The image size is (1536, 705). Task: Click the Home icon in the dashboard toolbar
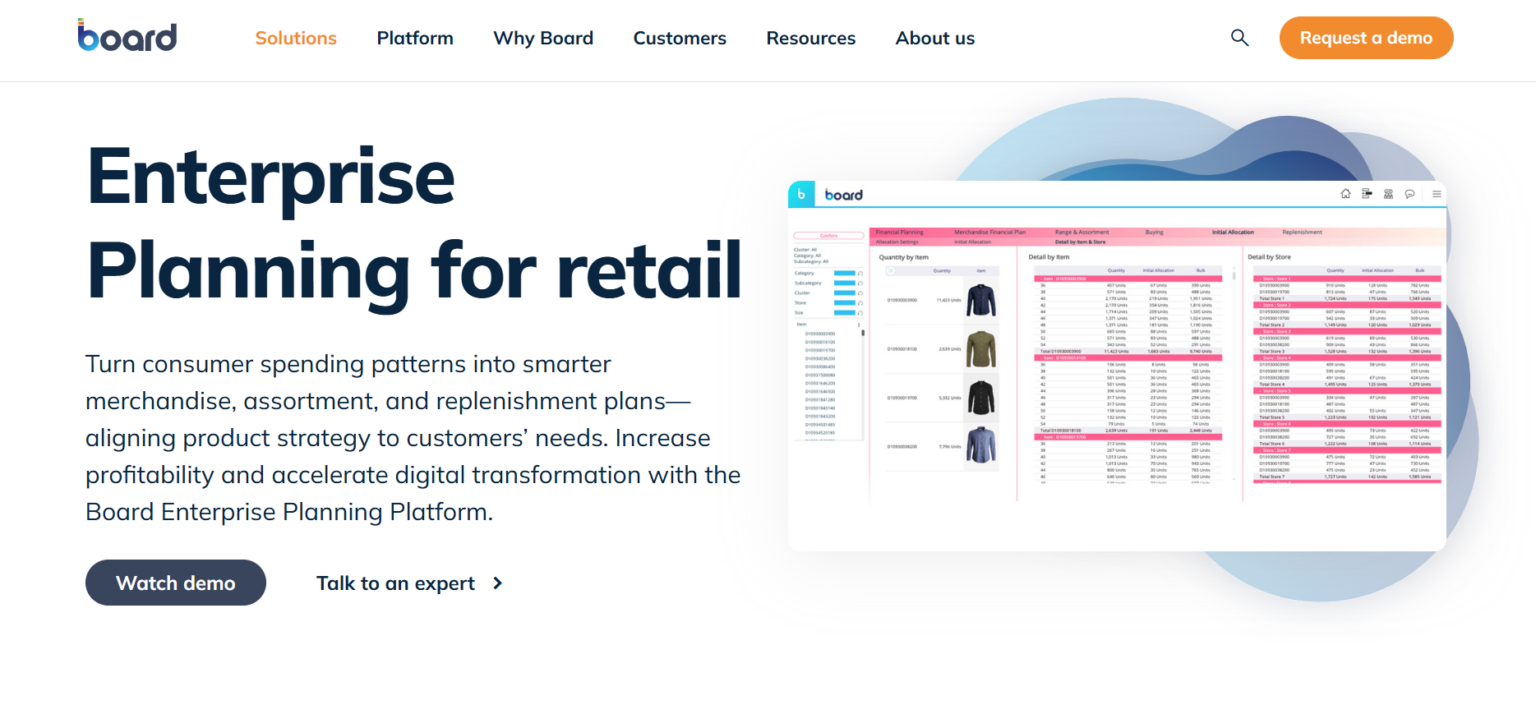(1346, 193)
